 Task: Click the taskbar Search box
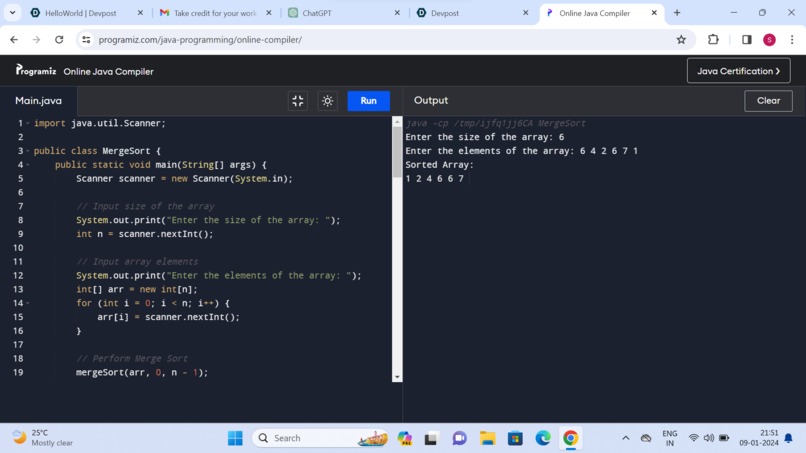pos(320,438)
